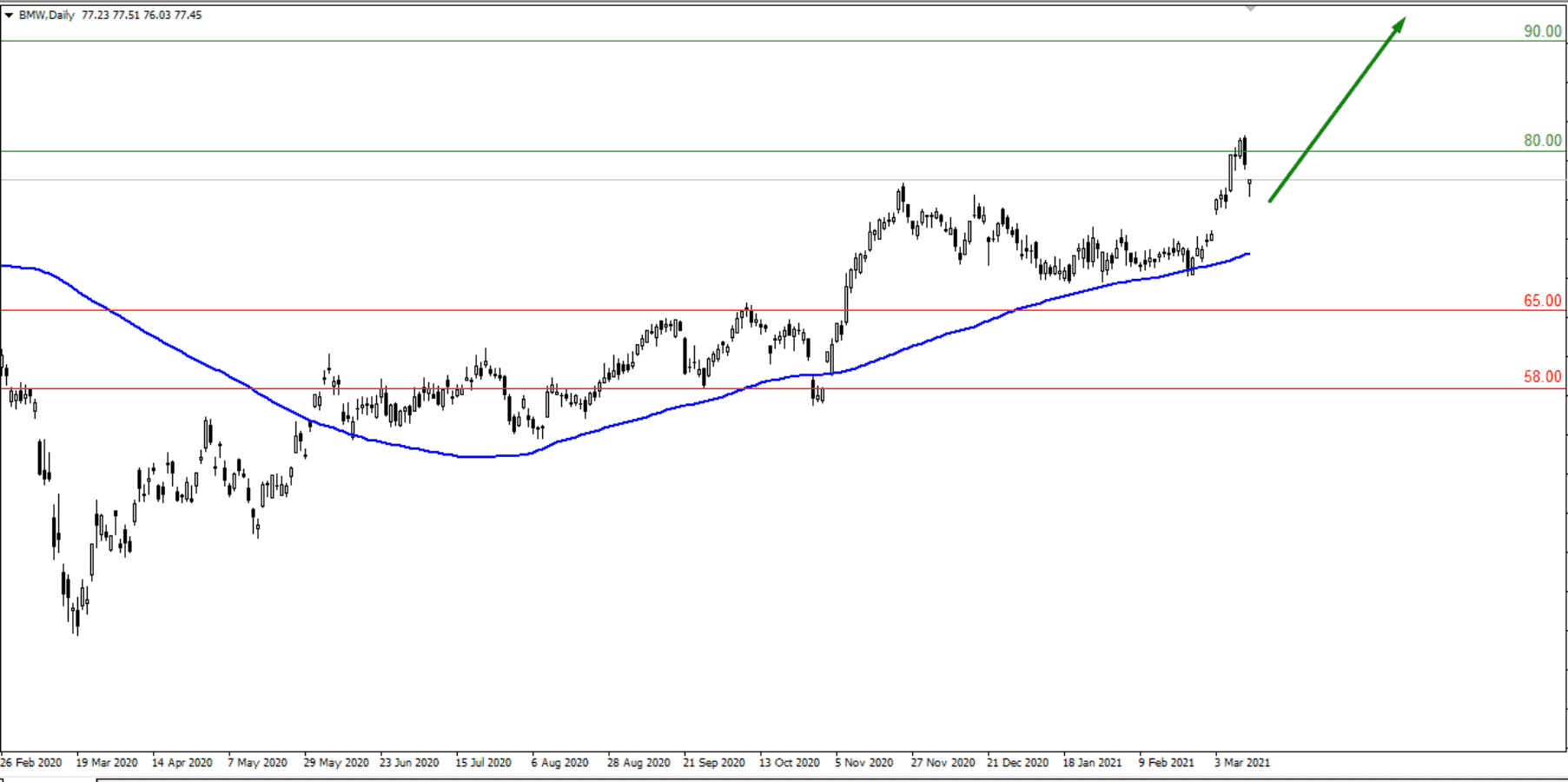The height and width of the screenshot is (782, 1568).
Task: Select the red 58.00 level label
Action: [x=1542, y=377]
